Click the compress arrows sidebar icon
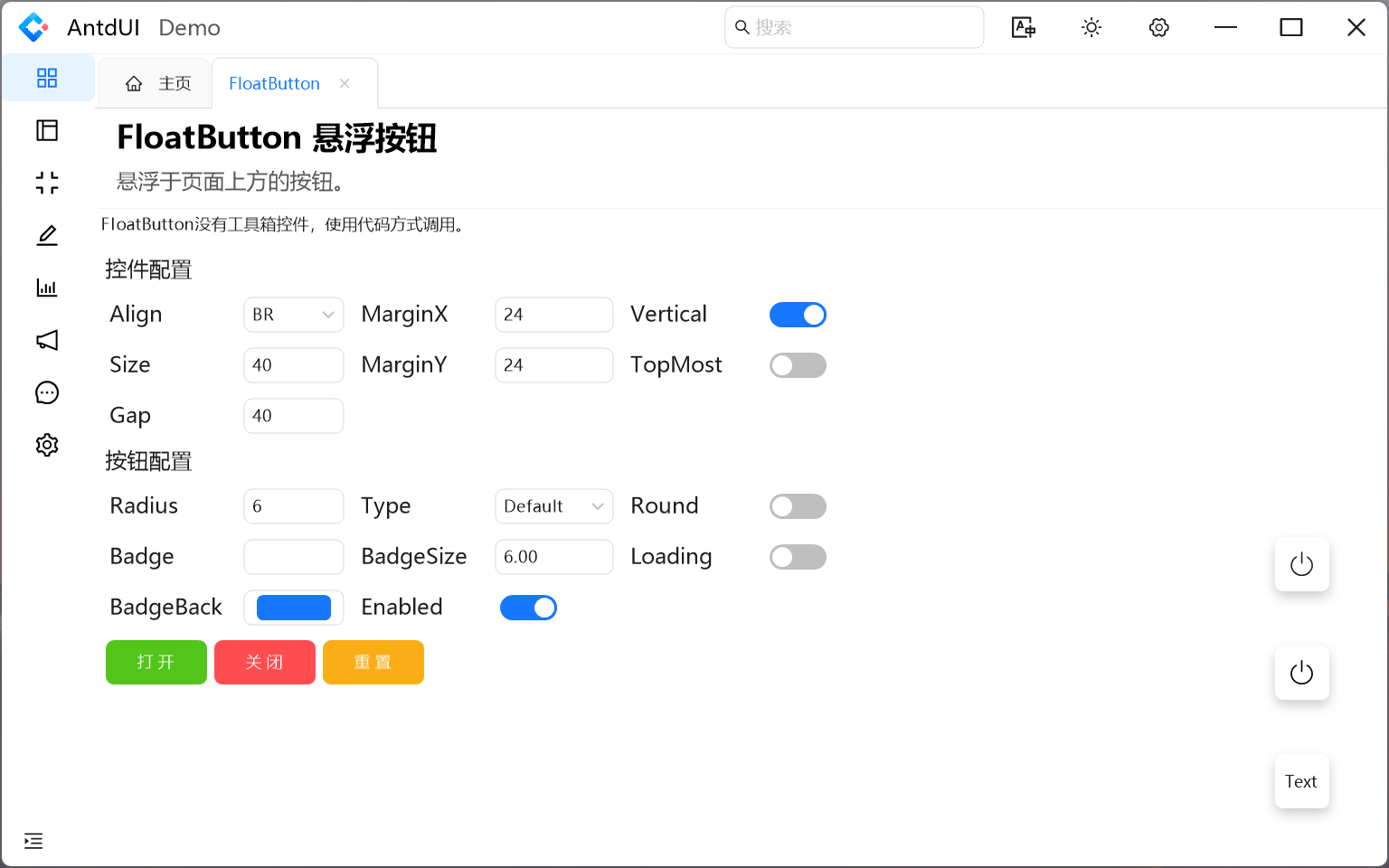 pyautogui.click(x=47, y=183)
